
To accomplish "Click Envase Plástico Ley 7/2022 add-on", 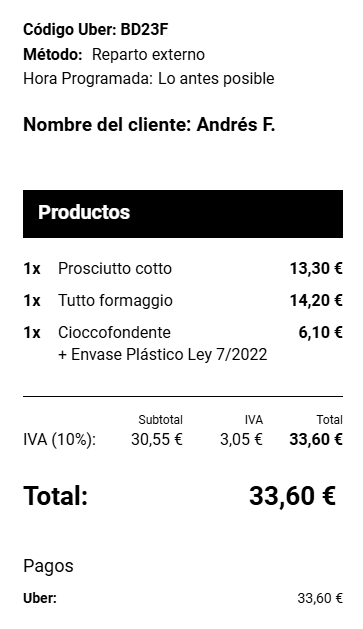I will coord(162,355).
